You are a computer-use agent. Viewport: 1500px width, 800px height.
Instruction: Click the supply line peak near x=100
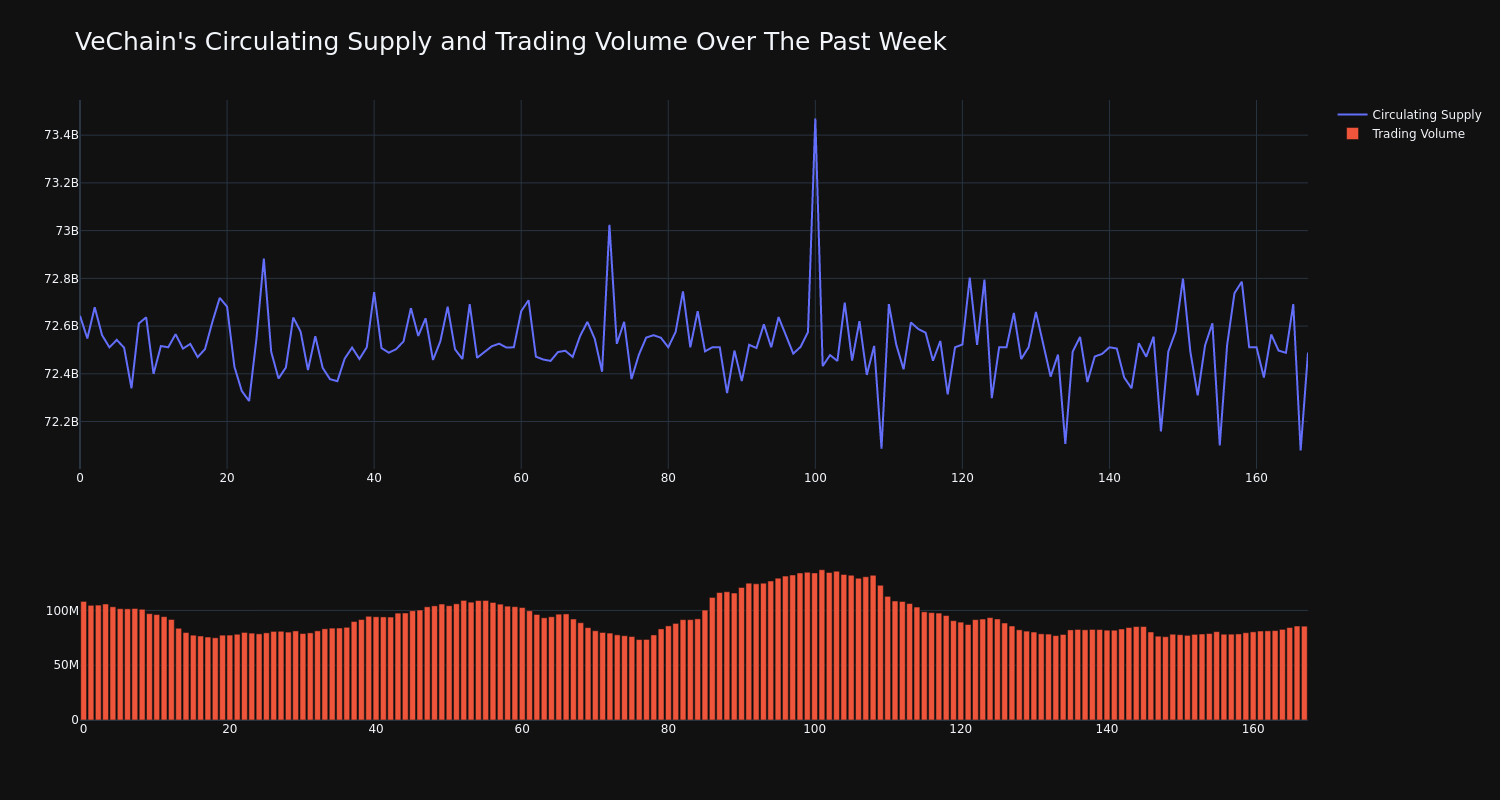point(815,120)
